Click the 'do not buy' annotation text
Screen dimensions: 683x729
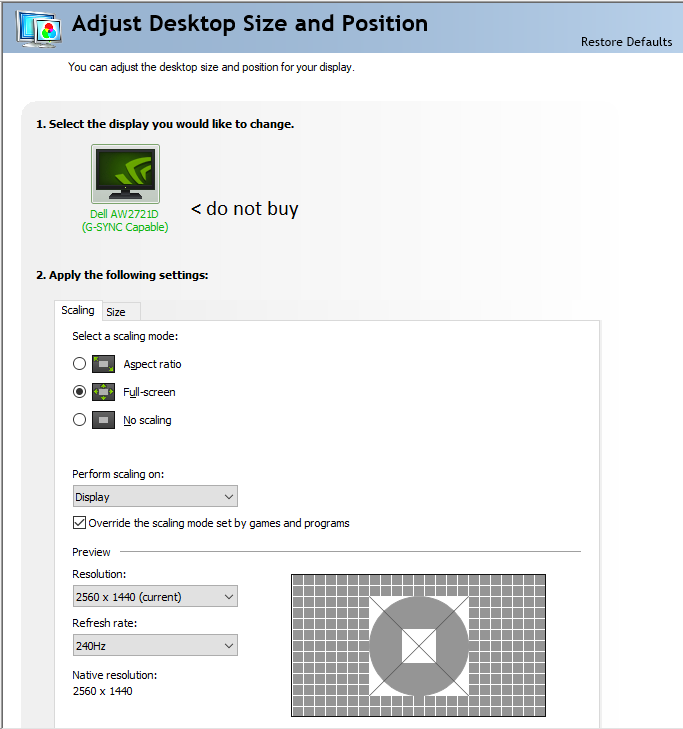click(245, 209)
